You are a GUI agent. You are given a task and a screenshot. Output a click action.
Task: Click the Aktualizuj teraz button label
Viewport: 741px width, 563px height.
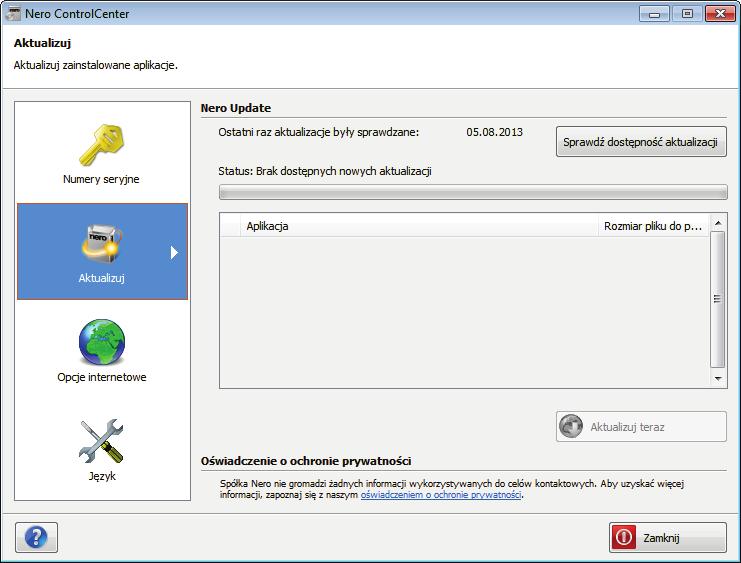pos(627,427)
